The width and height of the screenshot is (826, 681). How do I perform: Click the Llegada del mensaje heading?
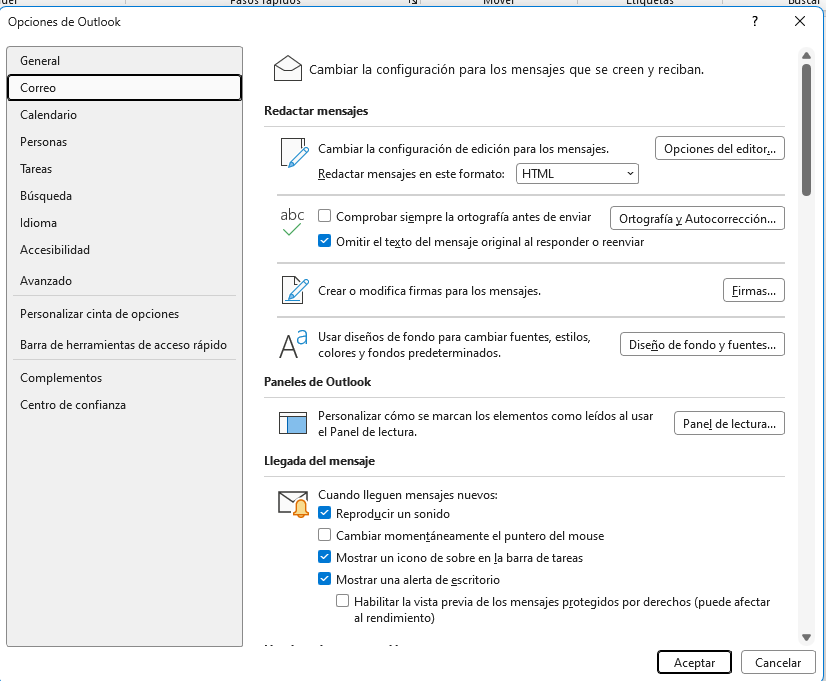tap(319, 461)
